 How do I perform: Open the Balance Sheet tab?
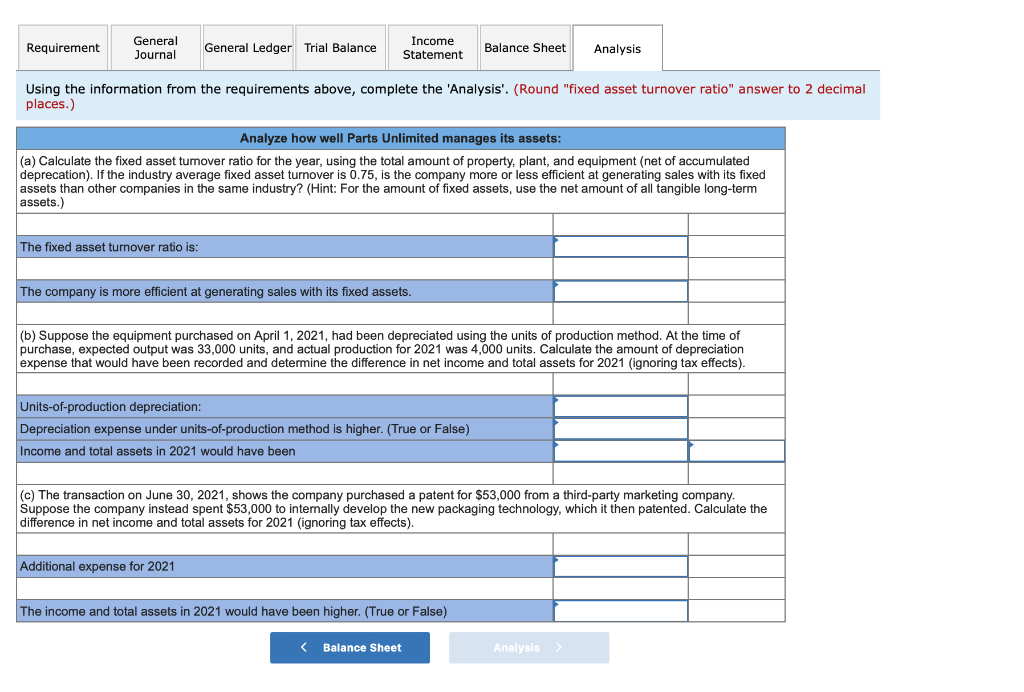(x=525, y=47)
